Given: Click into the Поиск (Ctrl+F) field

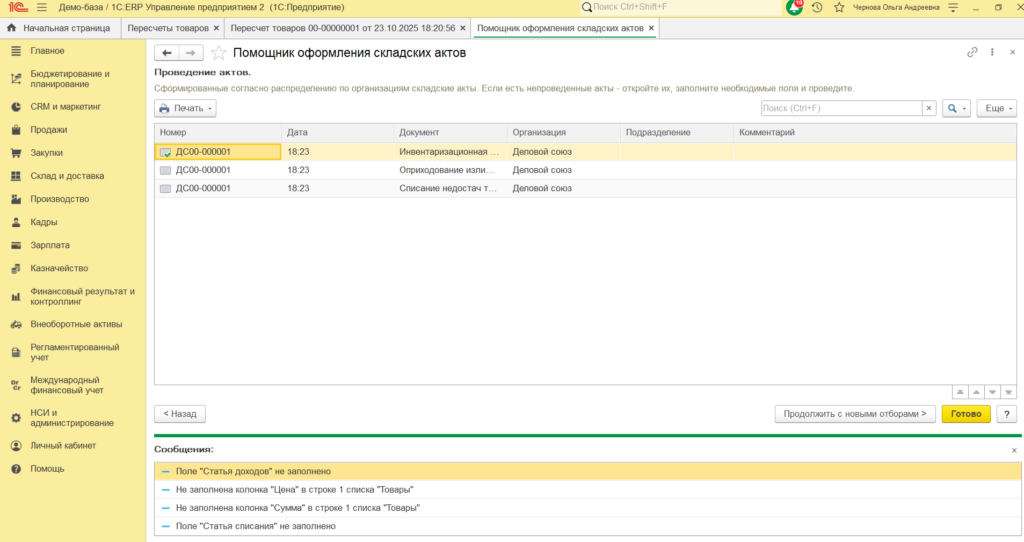Looking at the screenshot, I should pyautogui.click(x=841, y=108).
